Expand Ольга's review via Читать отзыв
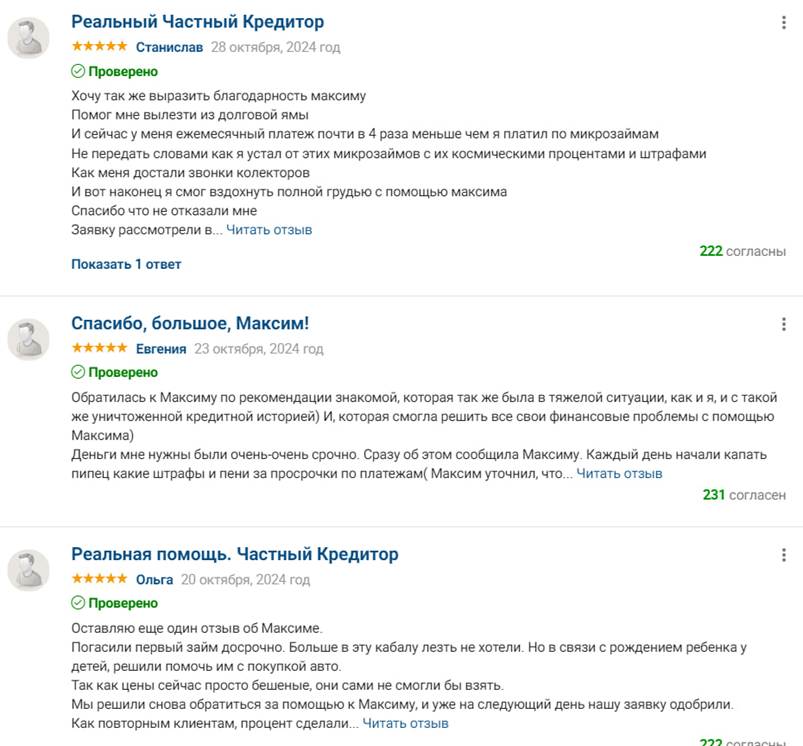 pyautogui.click(x=405, y=723)
